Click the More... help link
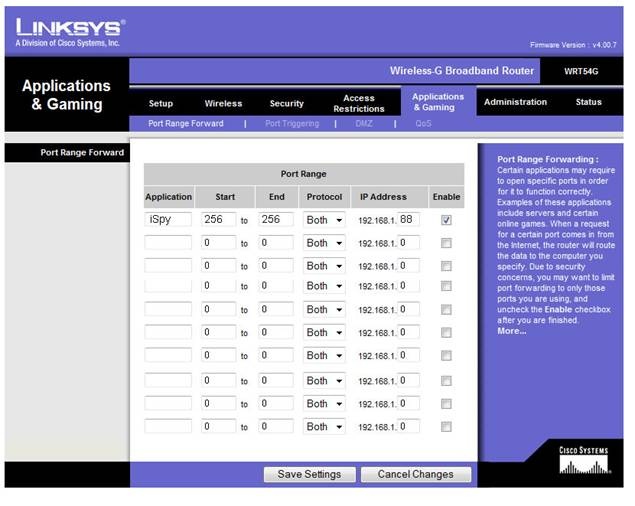635x506 pixels. pyautogui.click(x=511, y=331)
